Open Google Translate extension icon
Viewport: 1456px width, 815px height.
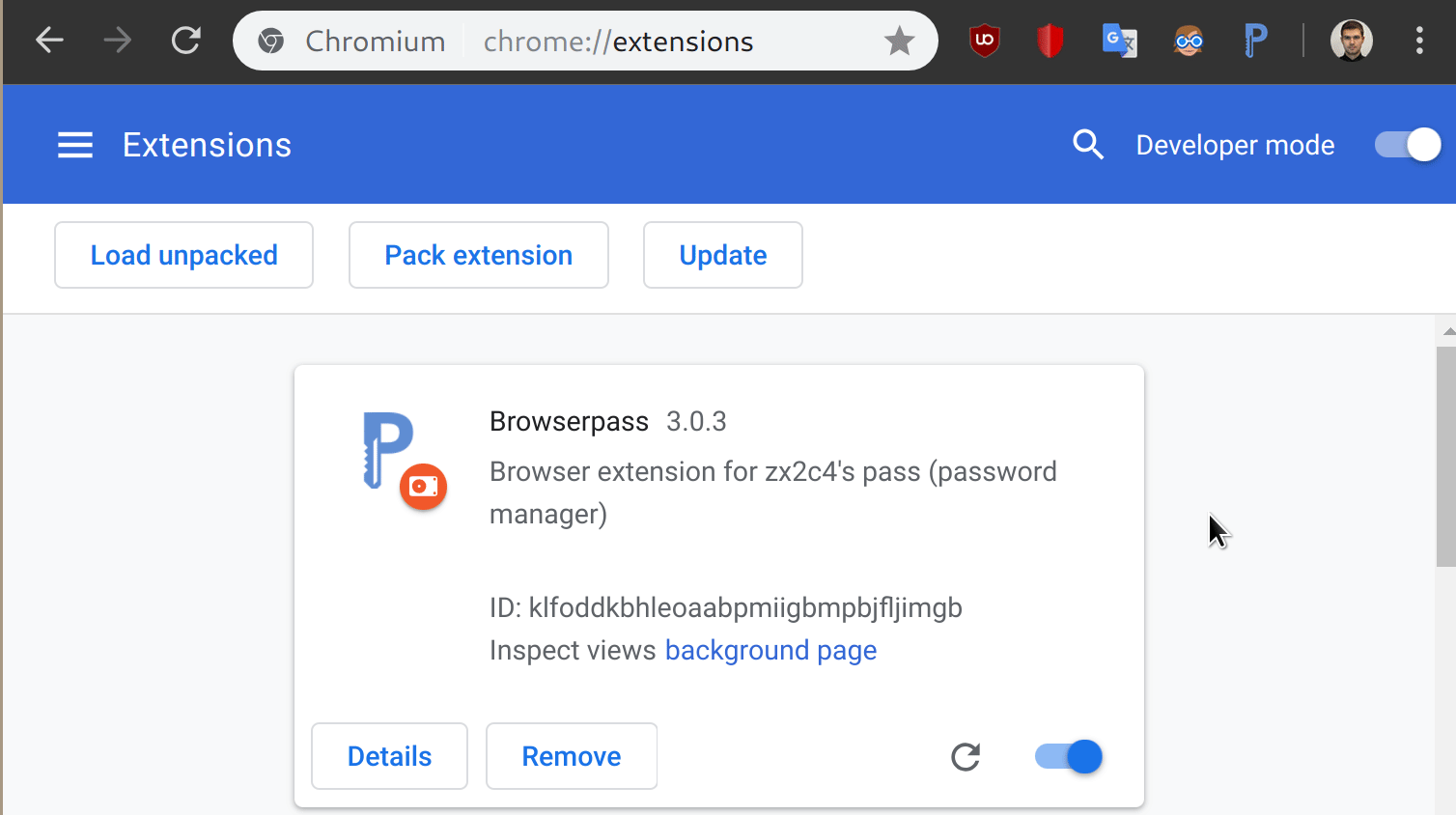click(x=1119, y=41)
